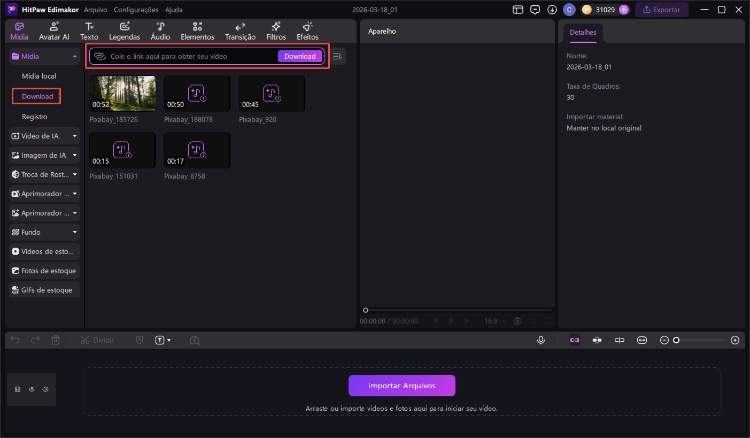
Task: Expand the Fundo sidebar section
Action: [43, 232]
